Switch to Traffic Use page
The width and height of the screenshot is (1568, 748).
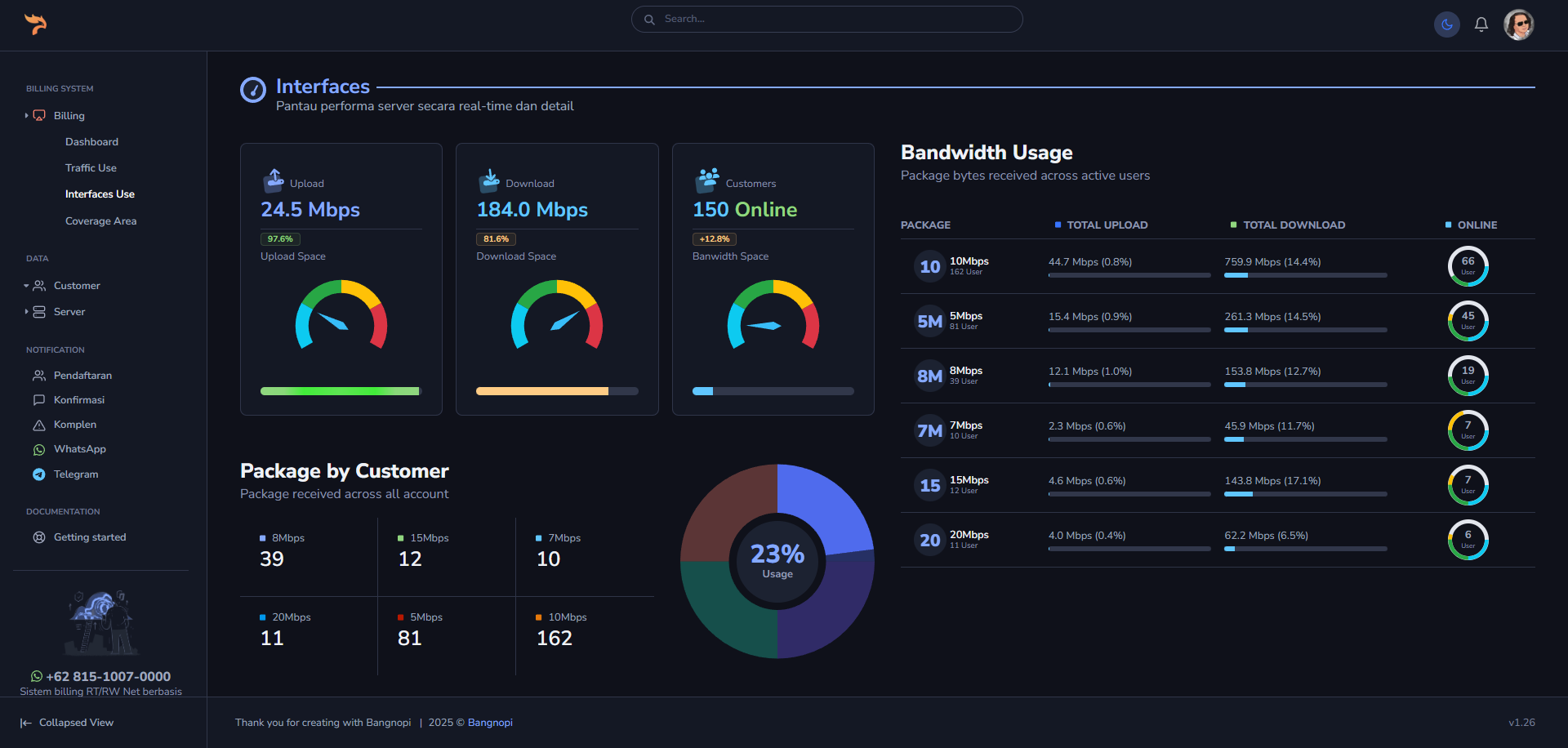tap(91, 168)
